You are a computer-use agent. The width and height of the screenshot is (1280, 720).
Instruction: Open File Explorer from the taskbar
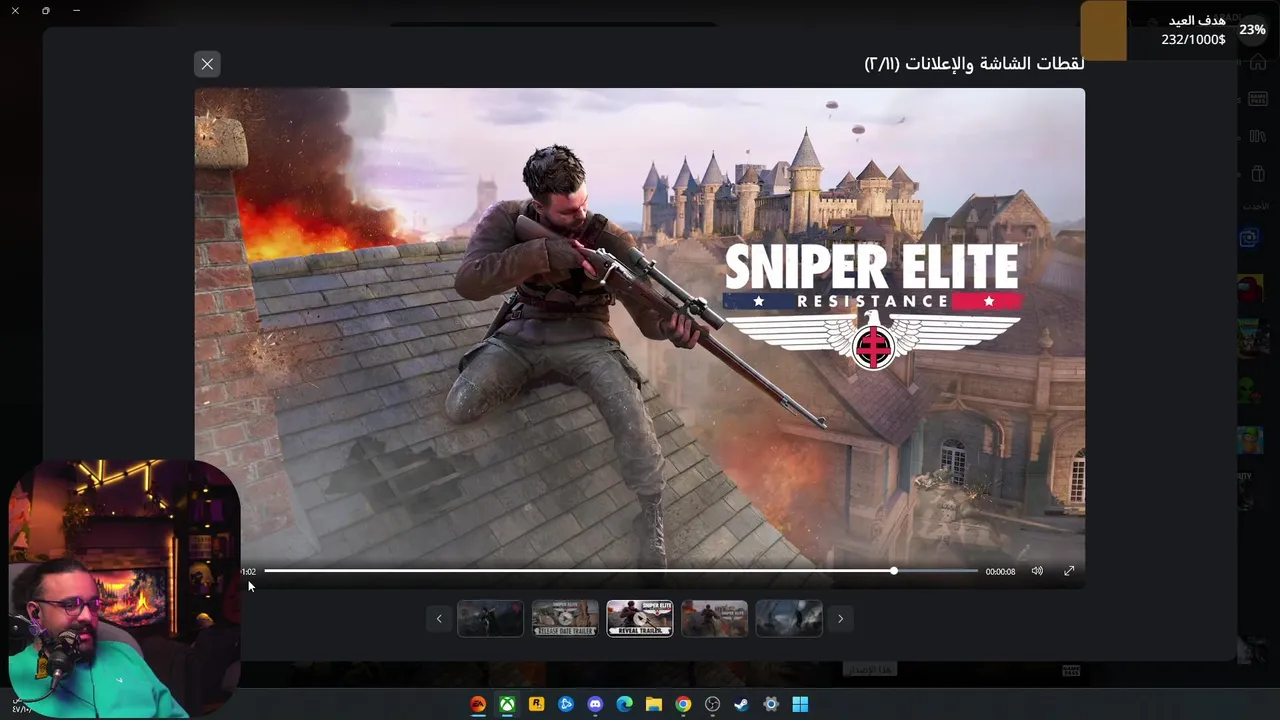(x=654, y=704)
